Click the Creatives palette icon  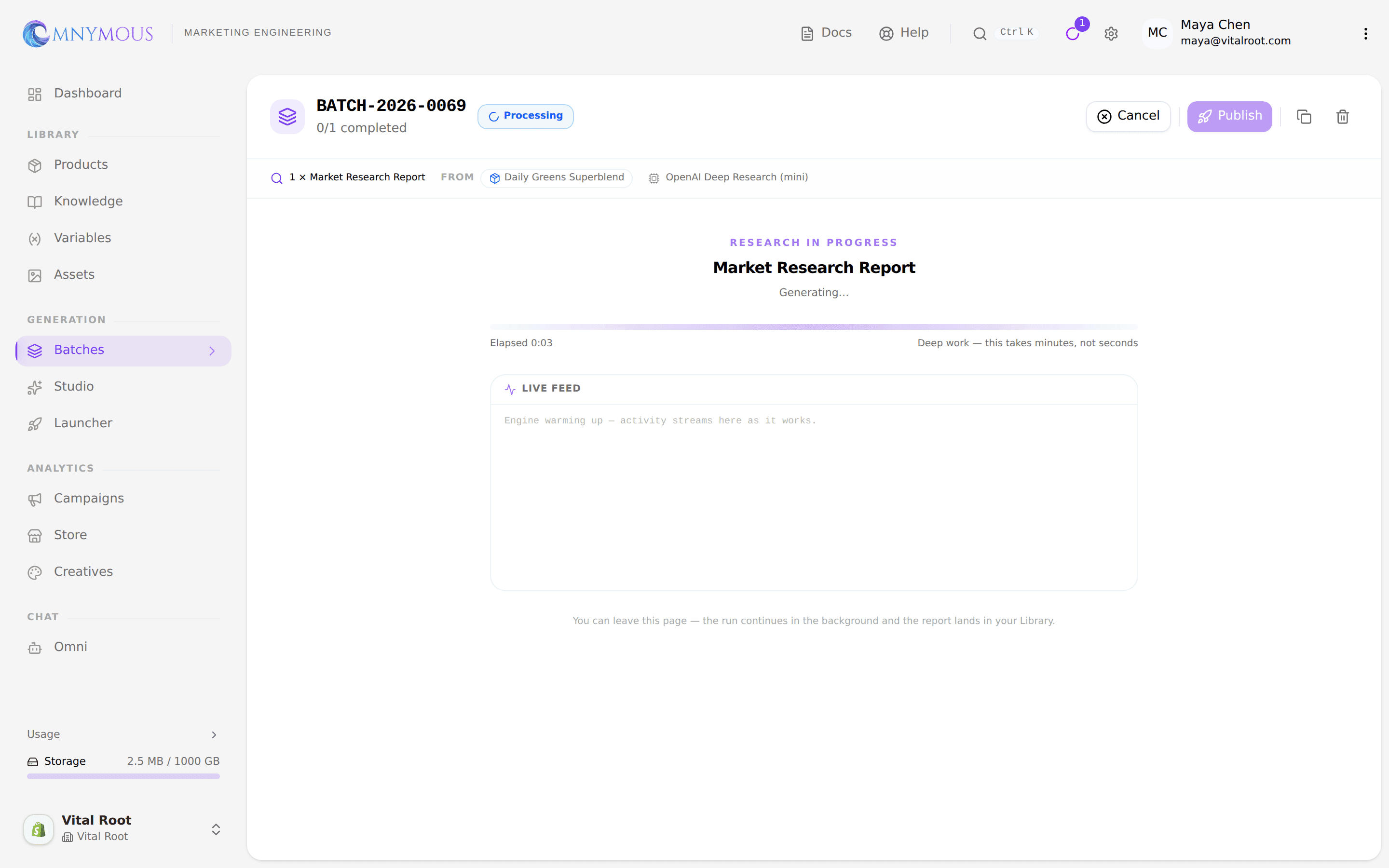pyautogui.click(x=35, y=573)
